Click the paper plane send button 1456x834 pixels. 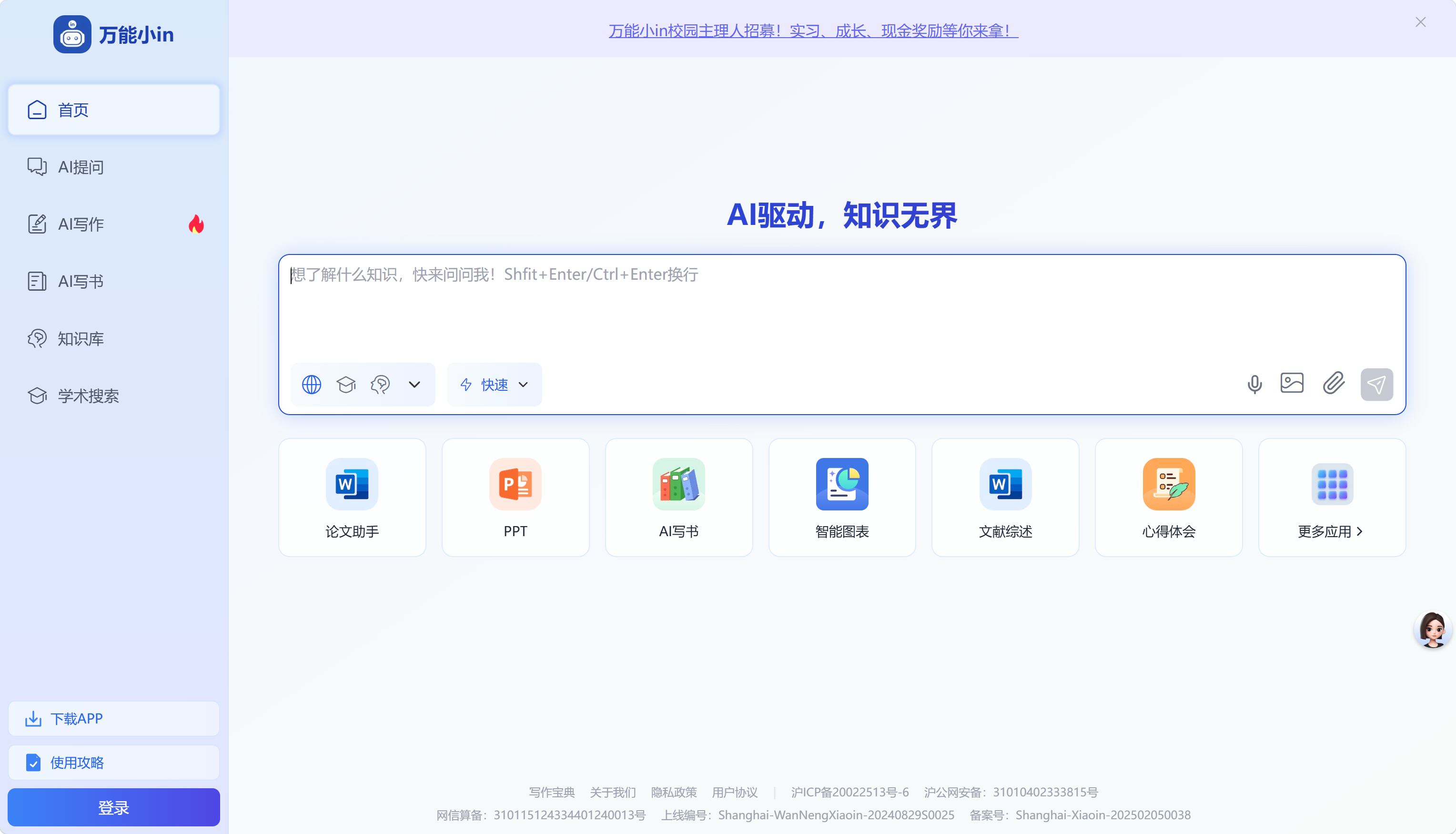click(1376, 384)
